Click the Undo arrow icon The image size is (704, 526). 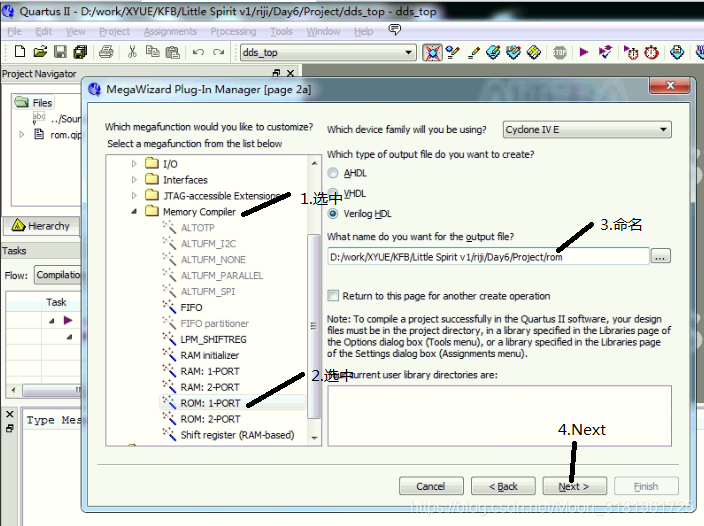tap(198, 52)
